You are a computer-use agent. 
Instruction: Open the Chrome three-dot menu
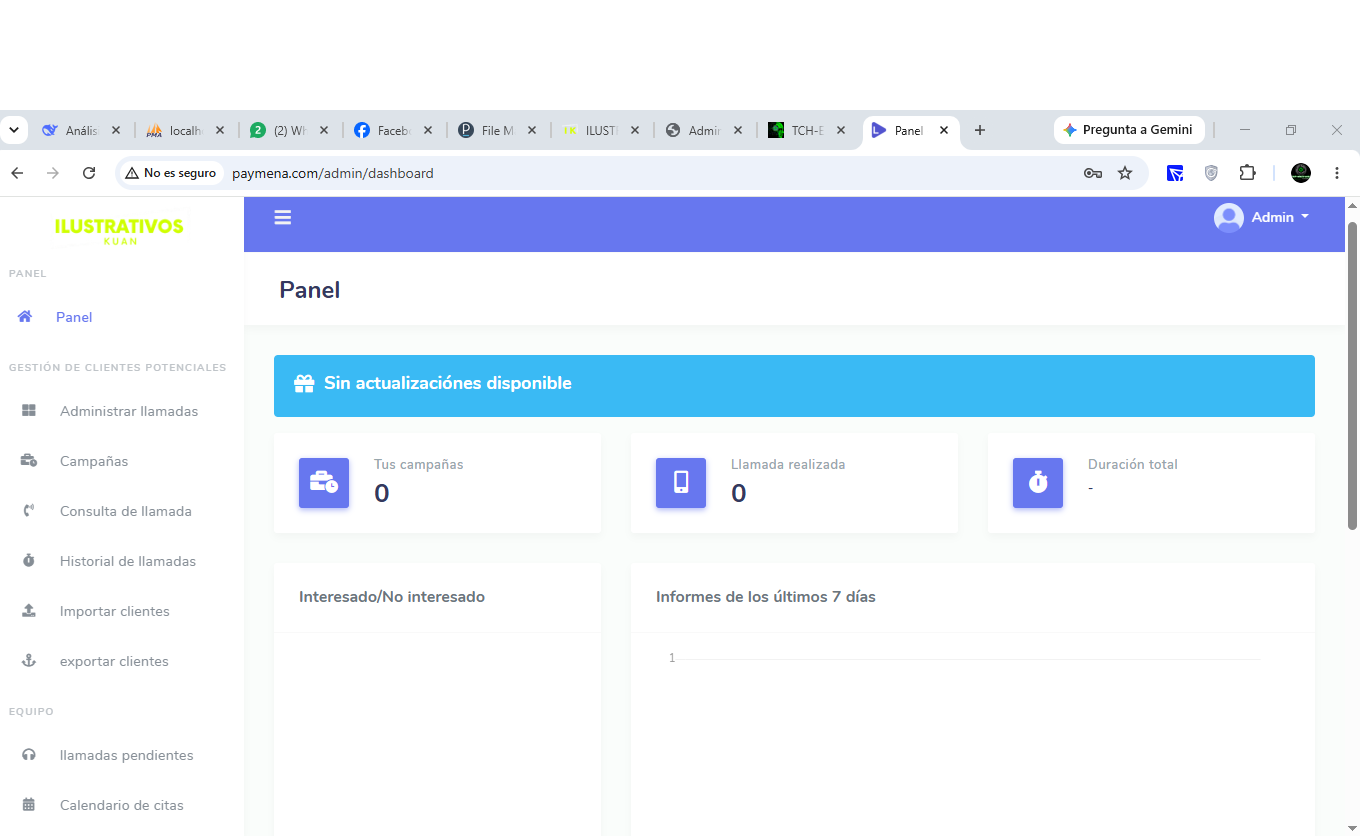click(x=1337, y=173)
